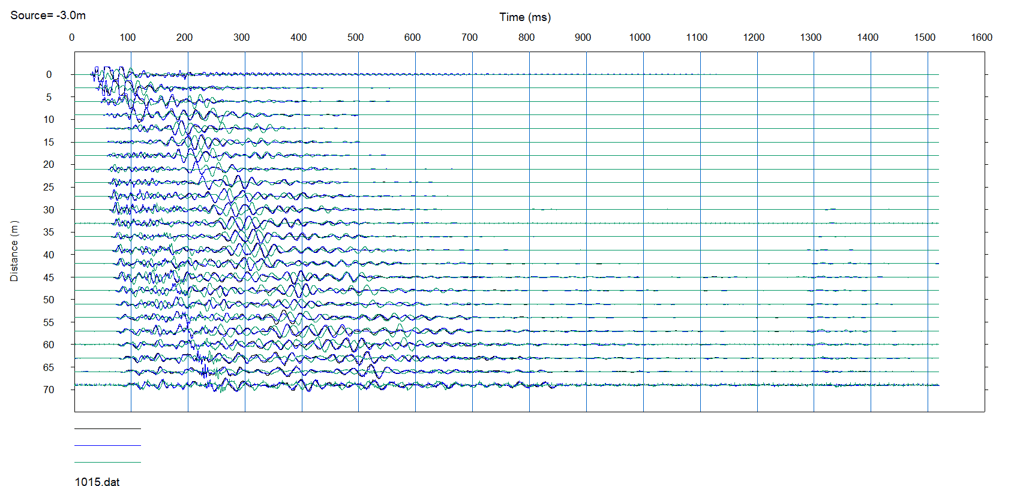The height and width of the screenshot is (486, 1017).
Task: Click the black legend line sample
Action: [x=108, y=428]
